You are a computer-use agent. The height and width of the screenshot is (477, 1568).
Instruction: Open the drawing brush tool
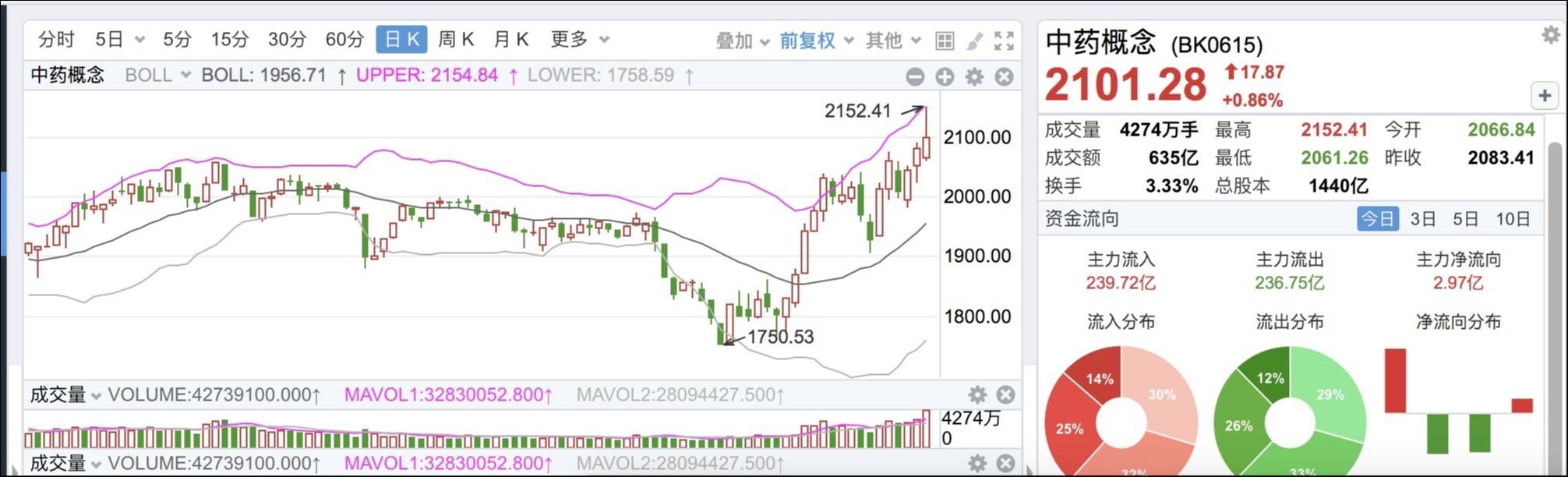point(975,40)
